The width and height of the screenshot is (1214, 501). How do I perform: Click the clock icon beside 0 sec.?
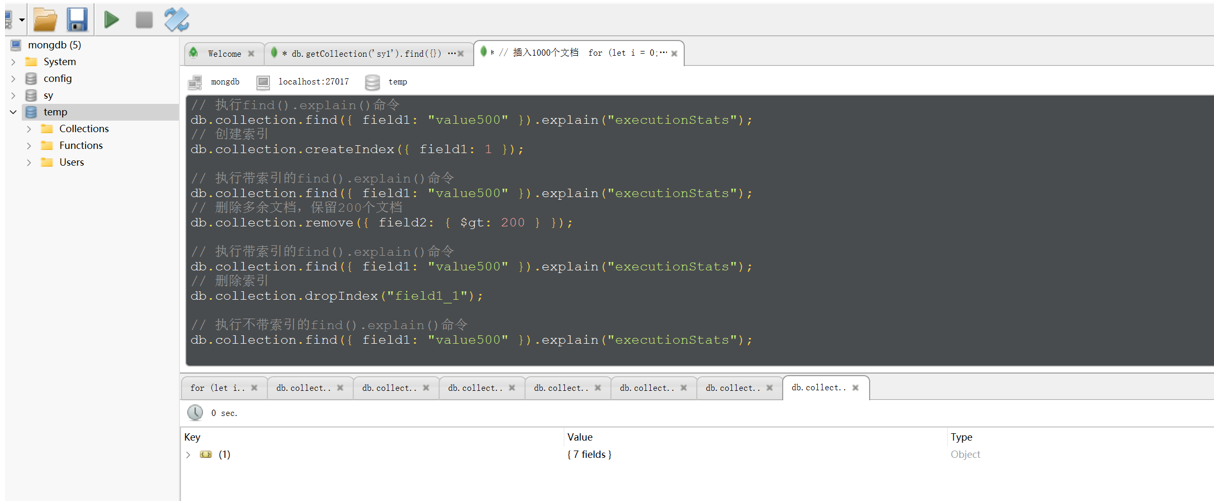tap(195, 413)
